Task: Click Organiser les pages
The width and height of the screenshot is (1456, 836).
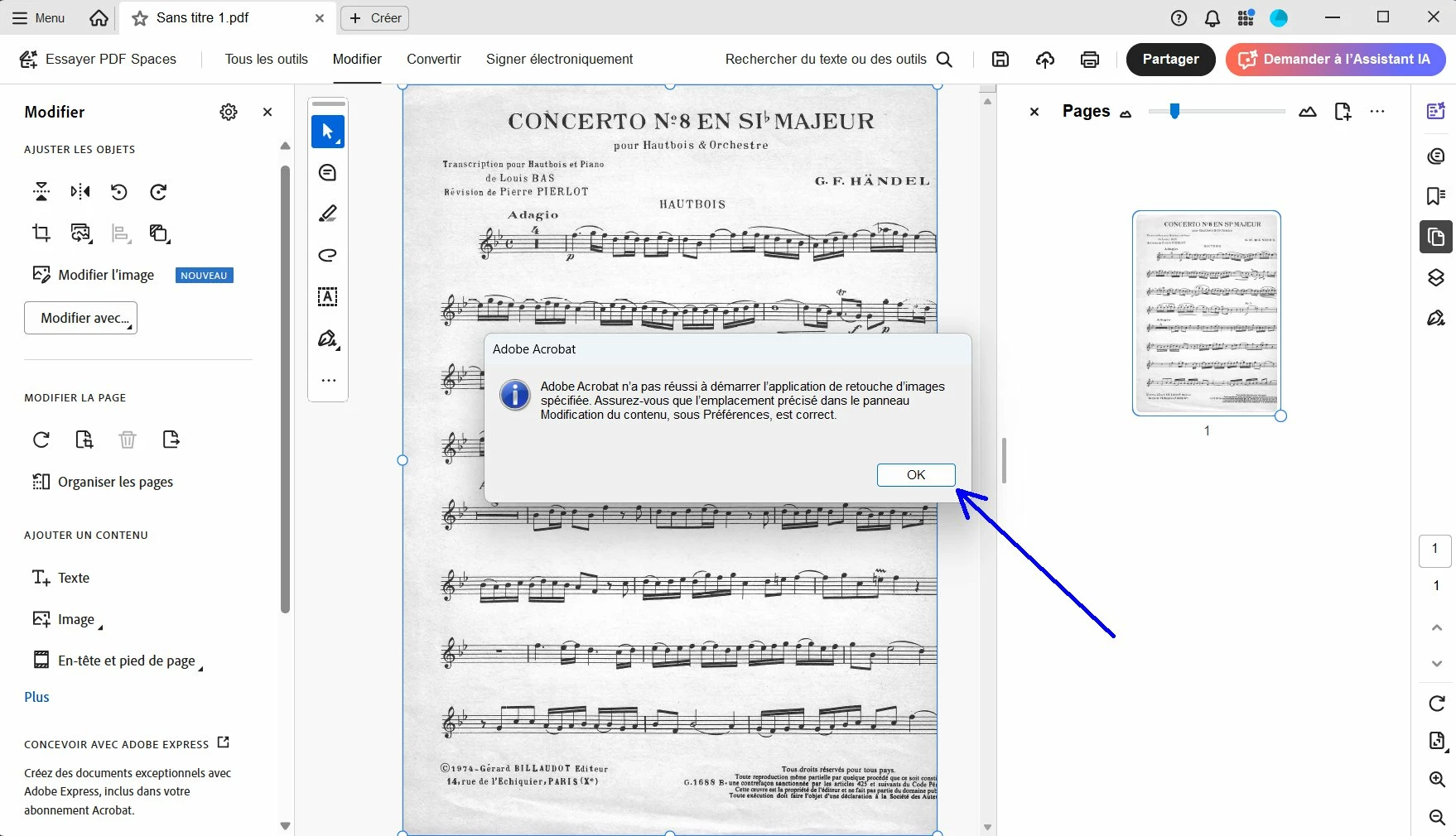Action: [103, 482]
